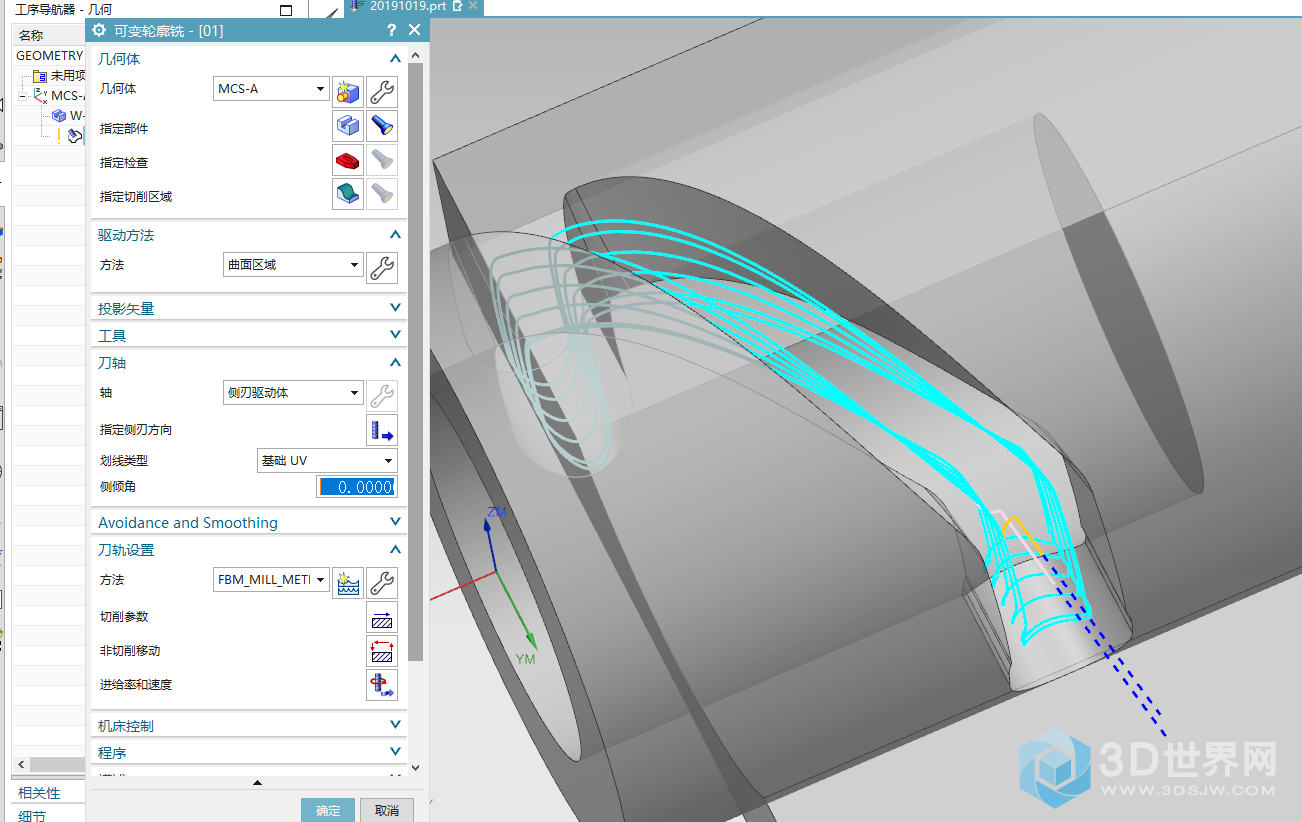Open the 基础 UV 划线类型 dropdown
The width and height of the screenshot is (1302, 822).
(327, 461)
